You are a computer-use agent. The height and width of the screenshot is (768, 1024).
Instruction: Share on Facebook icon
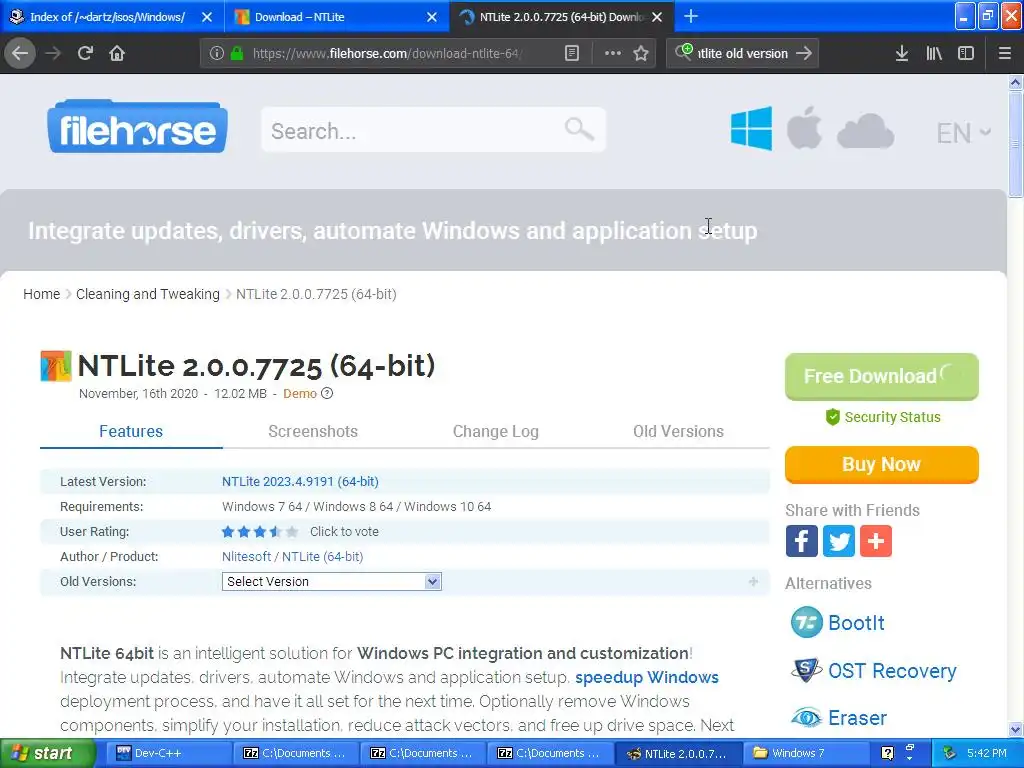pos(801,541)
